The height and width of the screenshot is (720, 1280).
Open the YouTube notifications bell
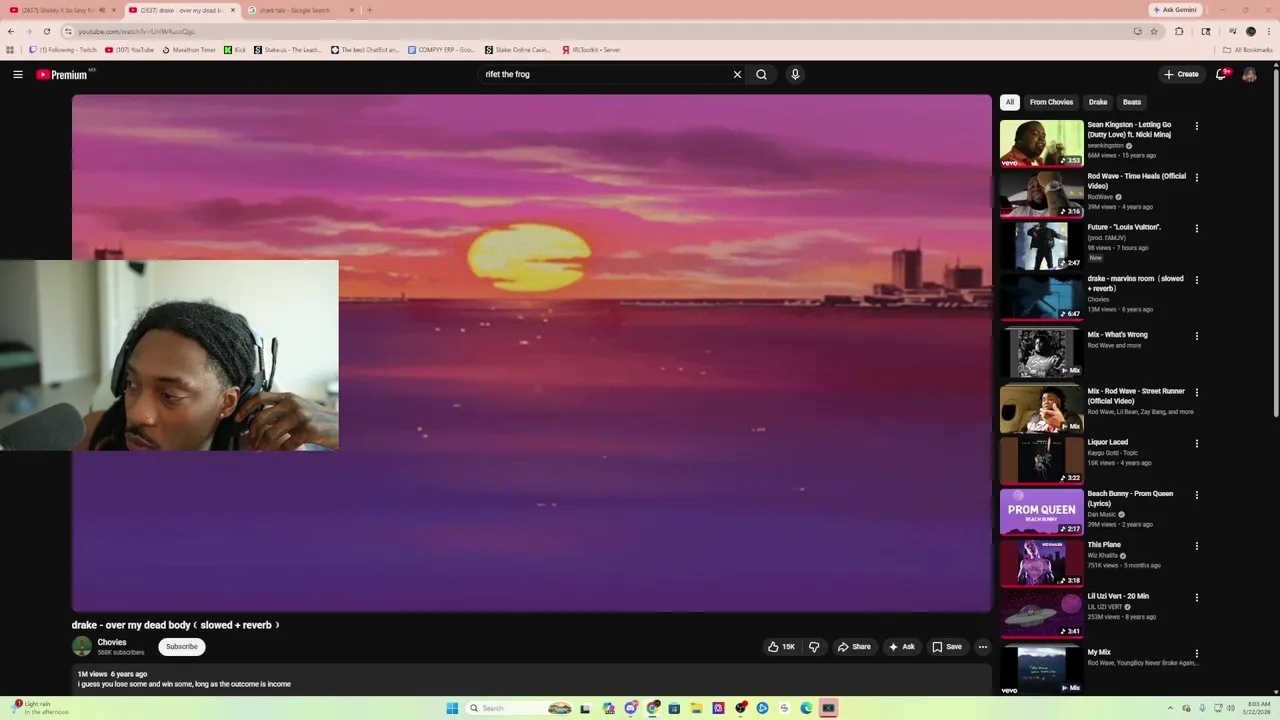pos(1221,74)
